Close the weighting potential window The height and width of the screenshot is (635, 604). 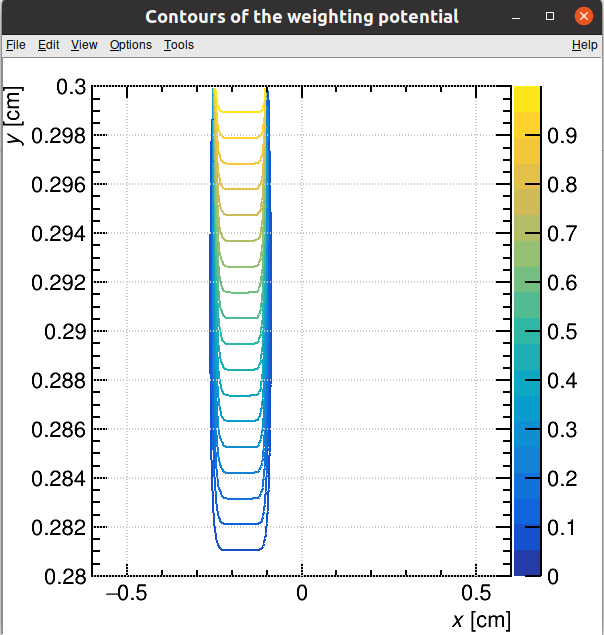coord(582,17)
